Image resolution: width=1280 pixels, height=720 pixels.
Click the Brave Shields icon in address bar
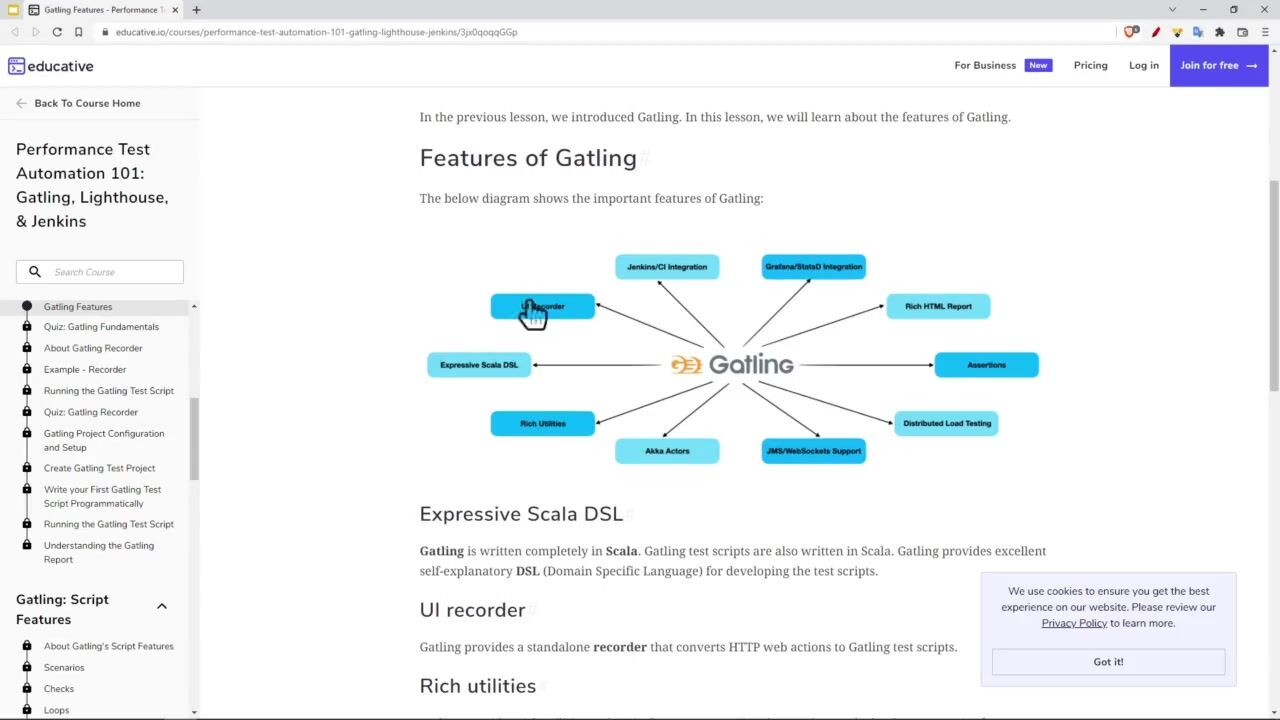coord(1131,32)
